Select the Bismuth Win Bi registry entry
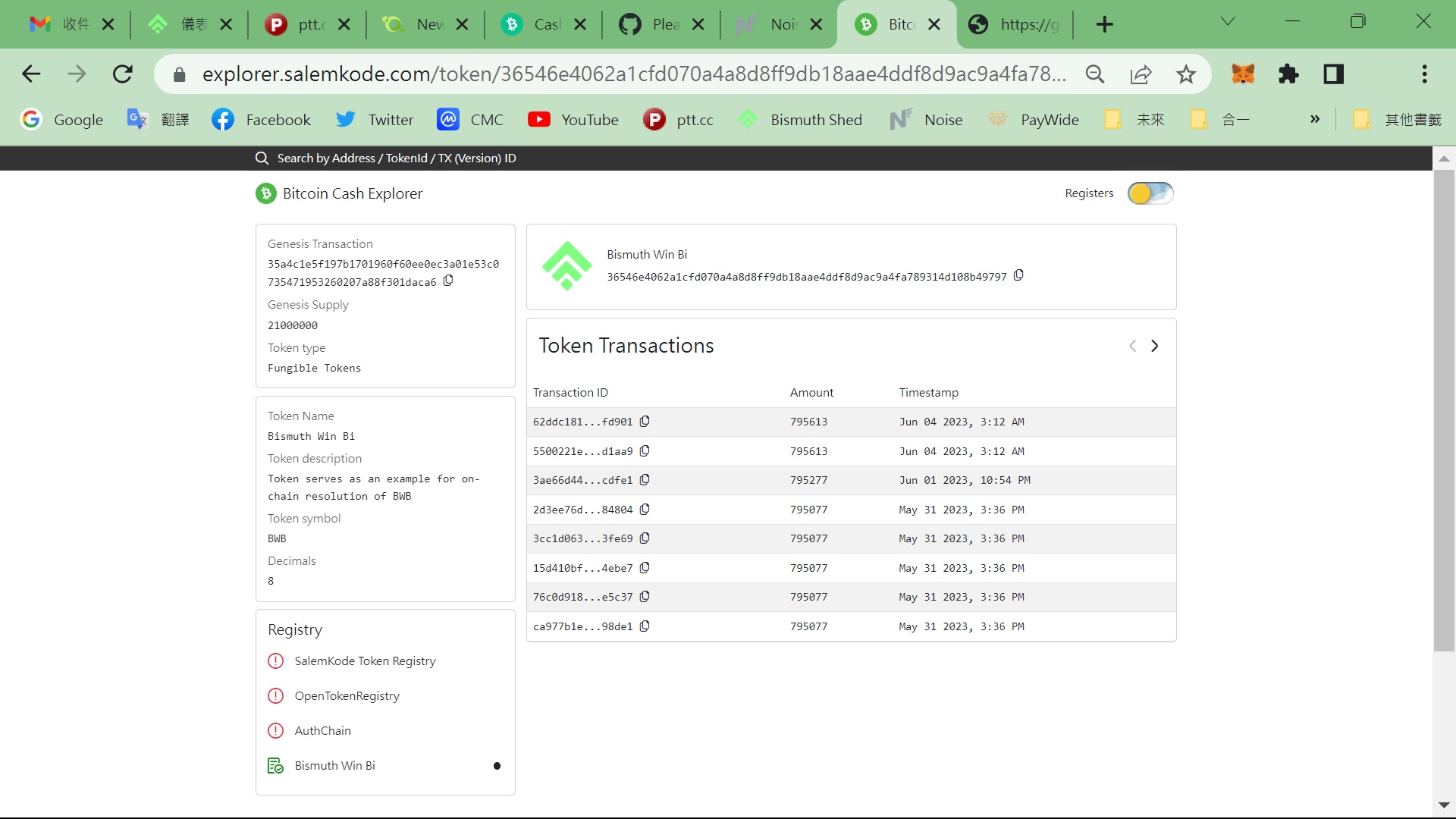This screenshot has width=1456, height=819. click(x=334, y=766)
